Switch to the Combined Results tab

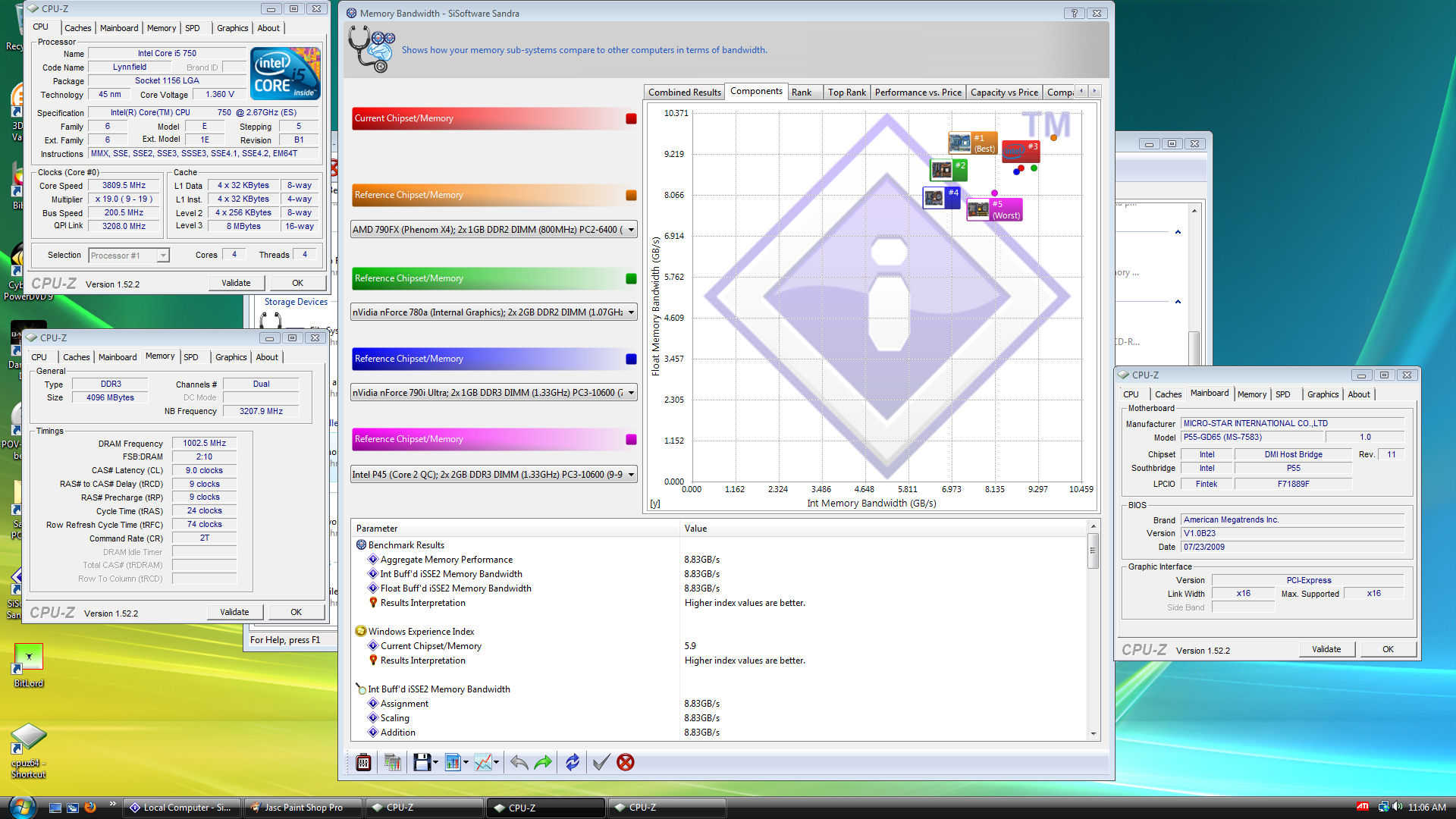[x=685, y=92]
